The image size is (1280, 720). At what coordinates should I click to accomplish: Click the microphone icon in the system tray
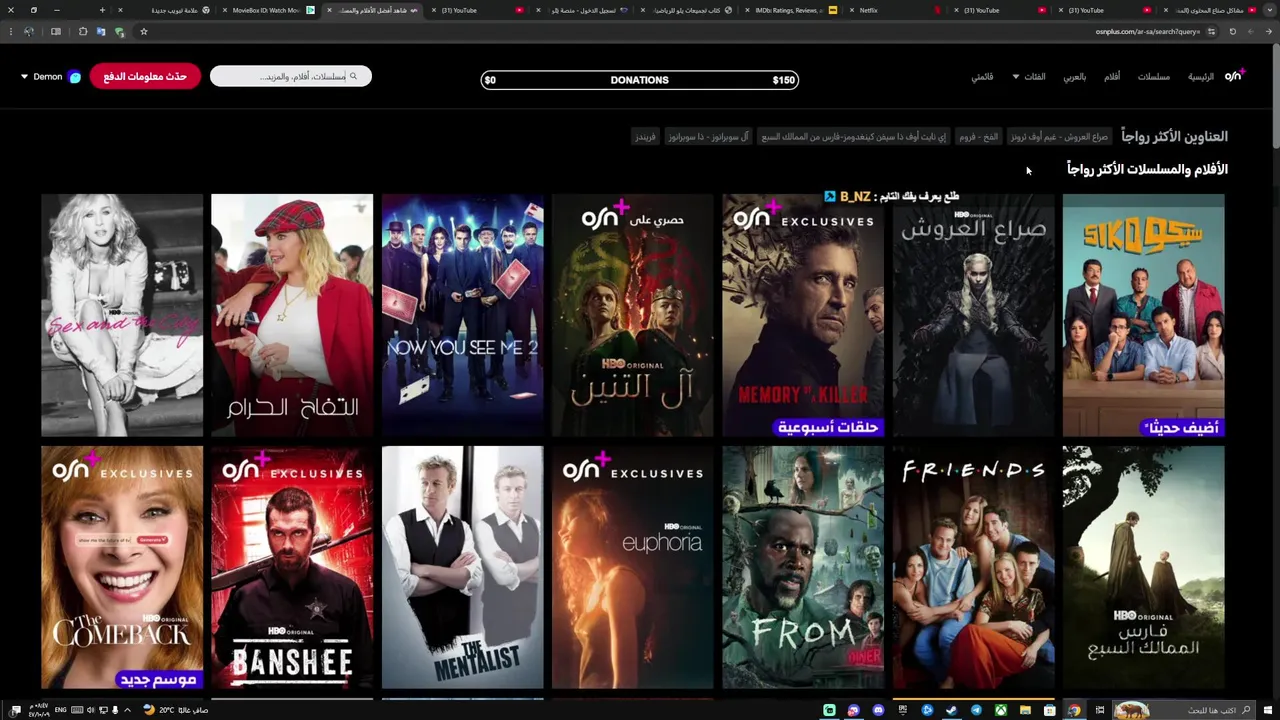click(x=115, y=710)
